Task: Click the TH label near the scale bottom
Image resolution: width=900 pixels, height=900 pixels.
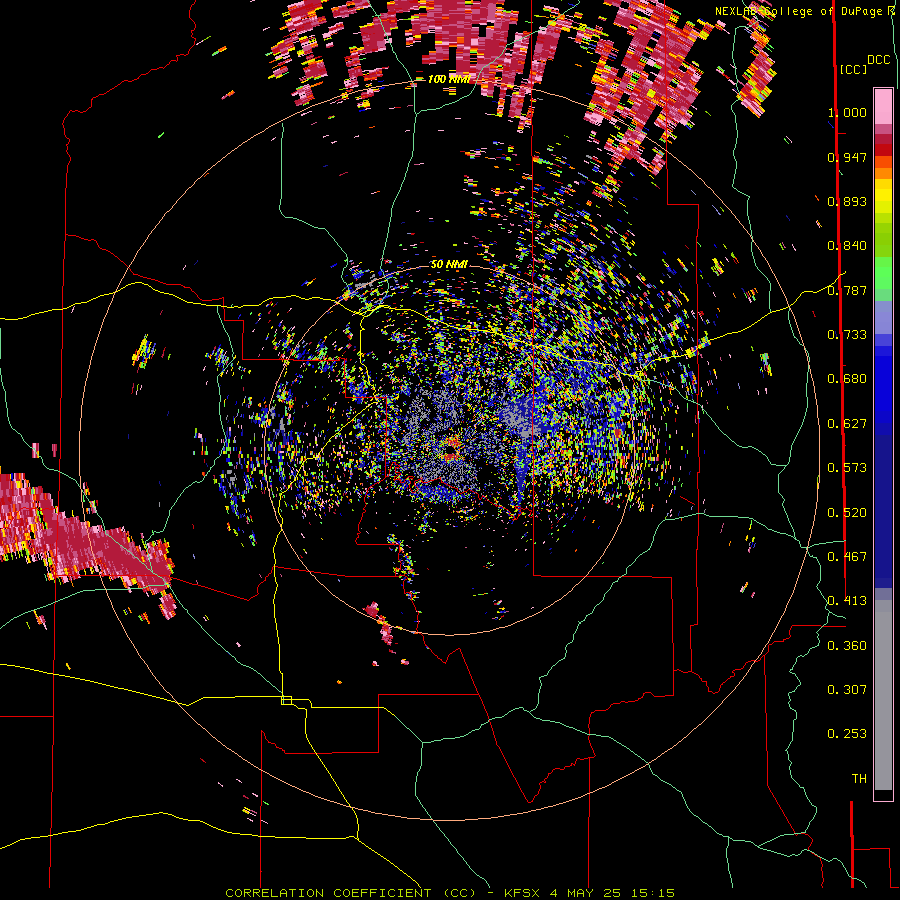Action: (859, 779)
